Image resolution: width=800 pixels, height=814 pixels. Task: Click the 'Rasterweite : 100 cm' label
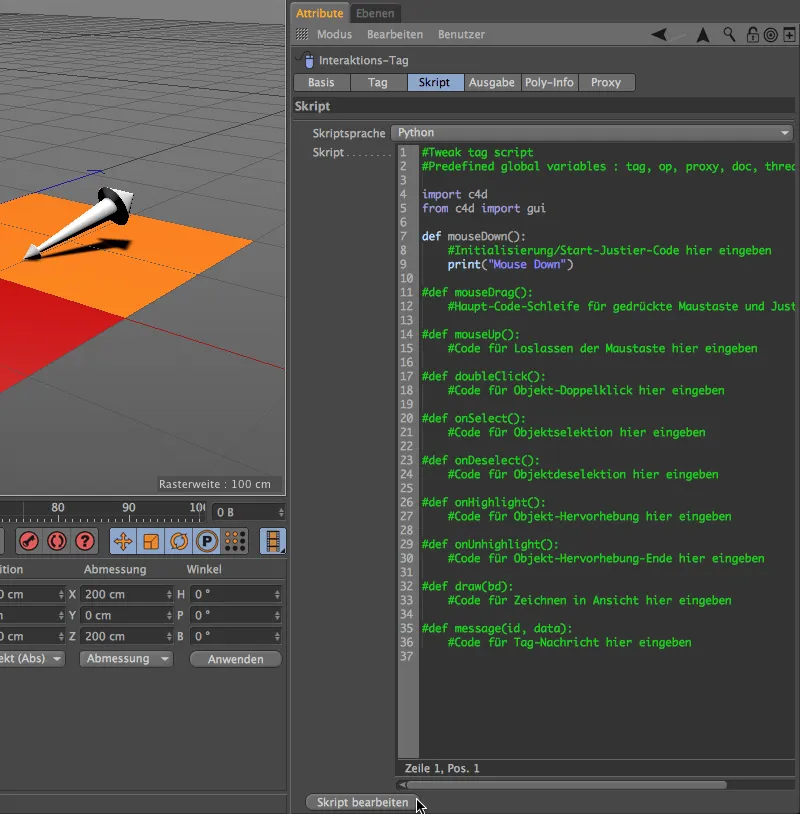pos(215,484)
